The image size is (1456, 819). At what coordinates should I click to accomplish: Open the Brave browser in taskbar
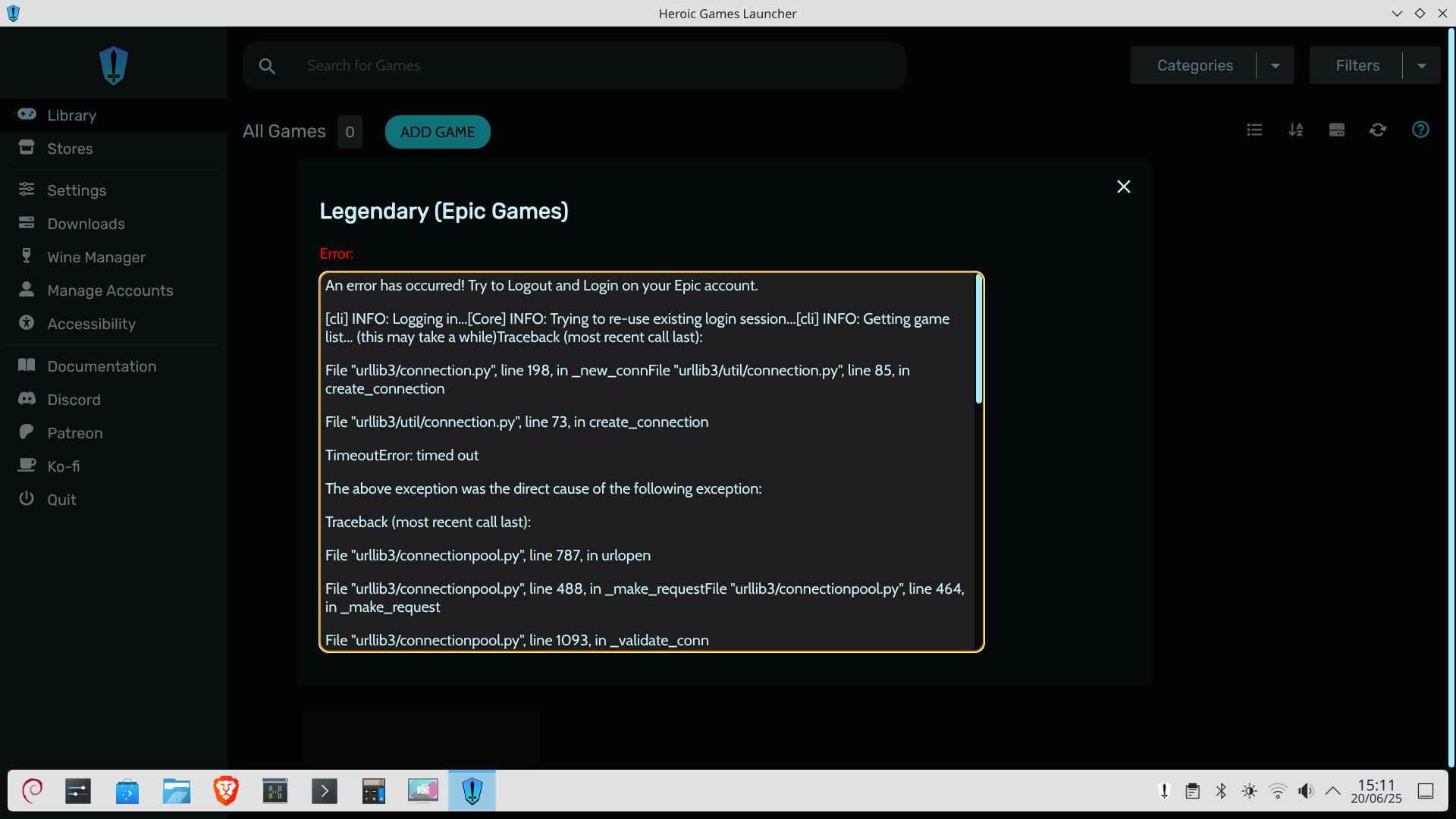(226, 791)
